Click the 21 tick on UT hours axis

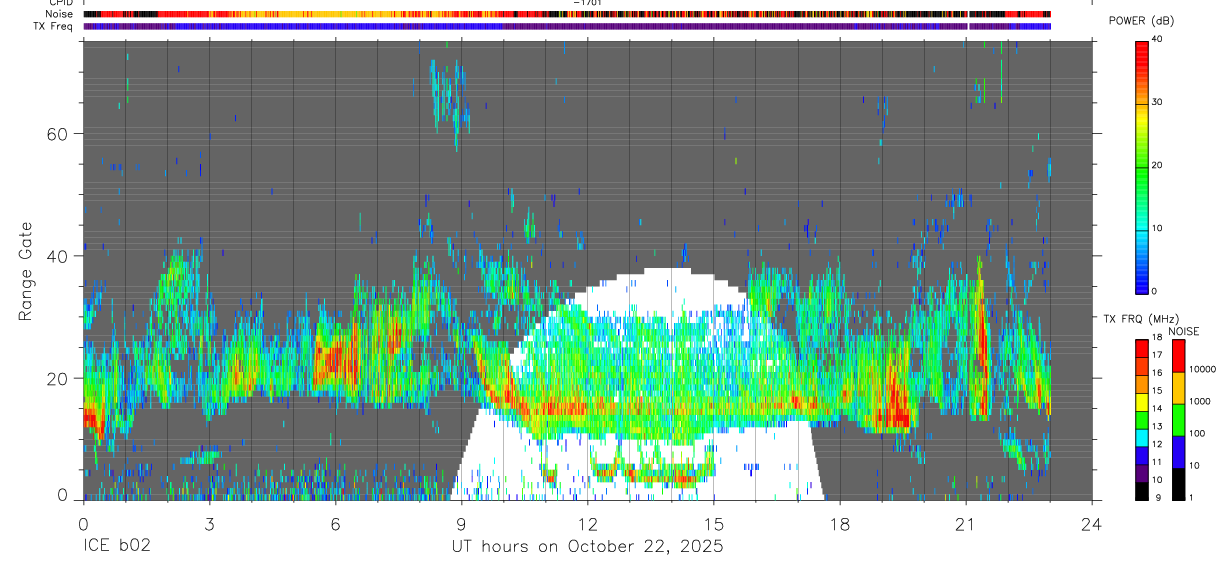tap(966, 524)
